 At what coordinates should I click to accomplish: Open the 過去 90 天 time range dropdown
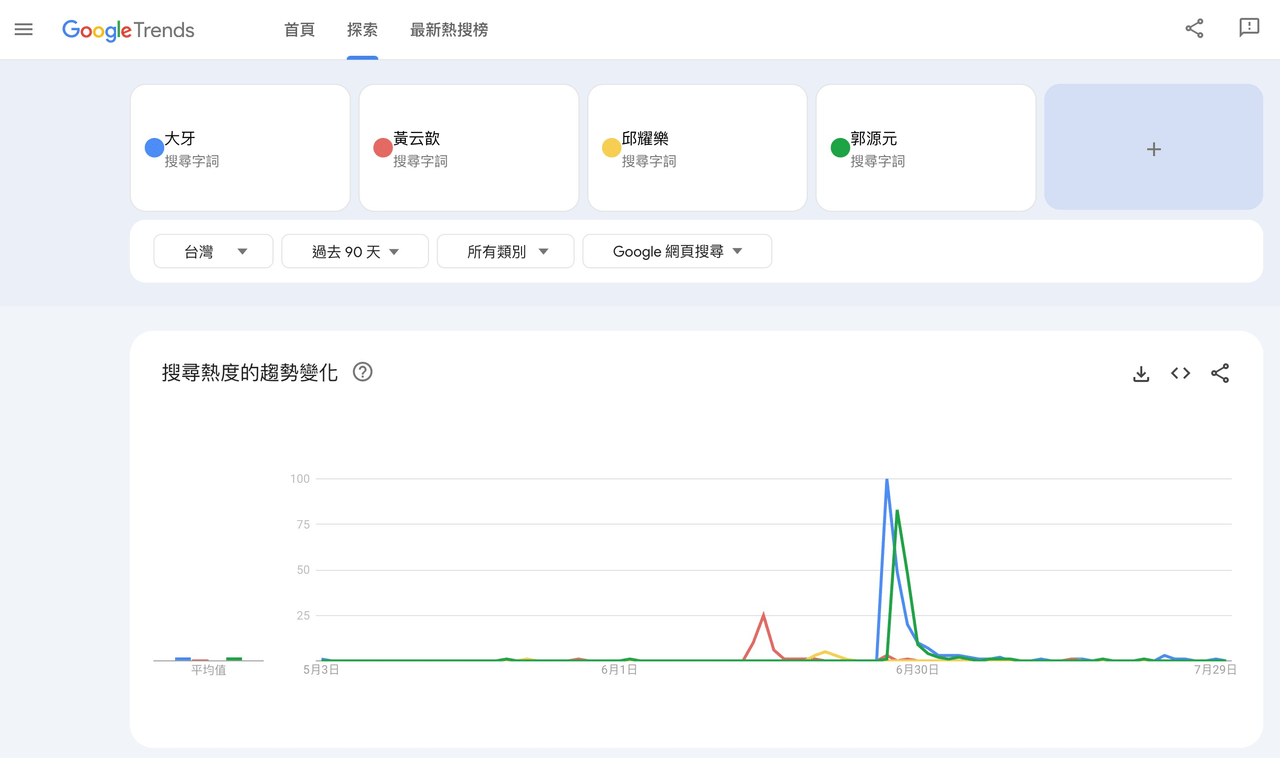pyautogui.click(x=355, y=252)
